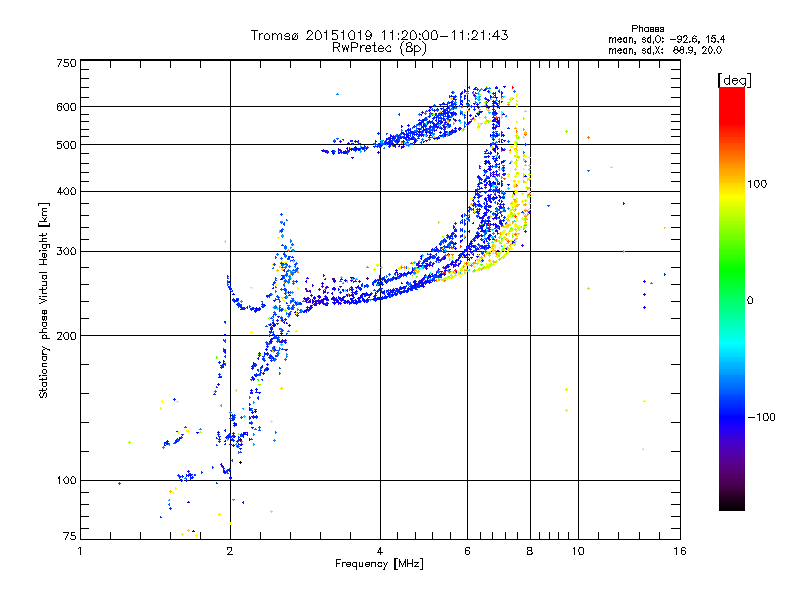
Task: Select the 'mean, sd,X: 88.9, 20.0' statistic
Action: [665, 50]
